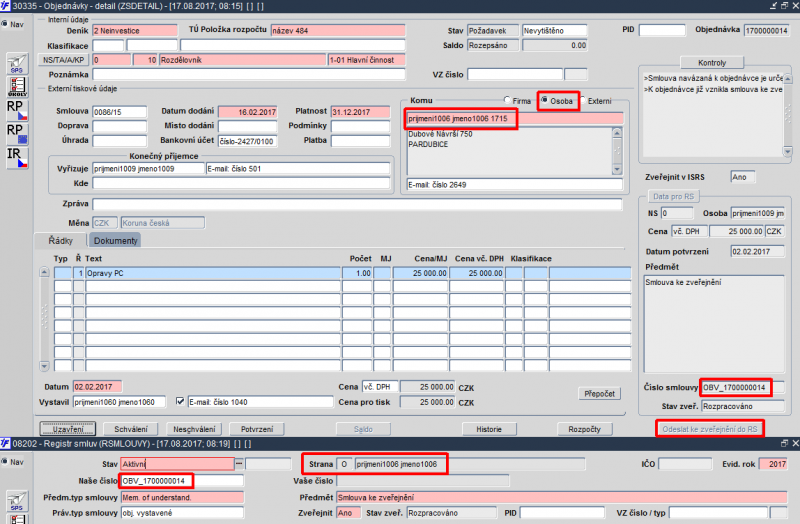Click the NS/TA/A/KP button
The width and height of the screenshot is (800, 524).
(x=64, y=60)
